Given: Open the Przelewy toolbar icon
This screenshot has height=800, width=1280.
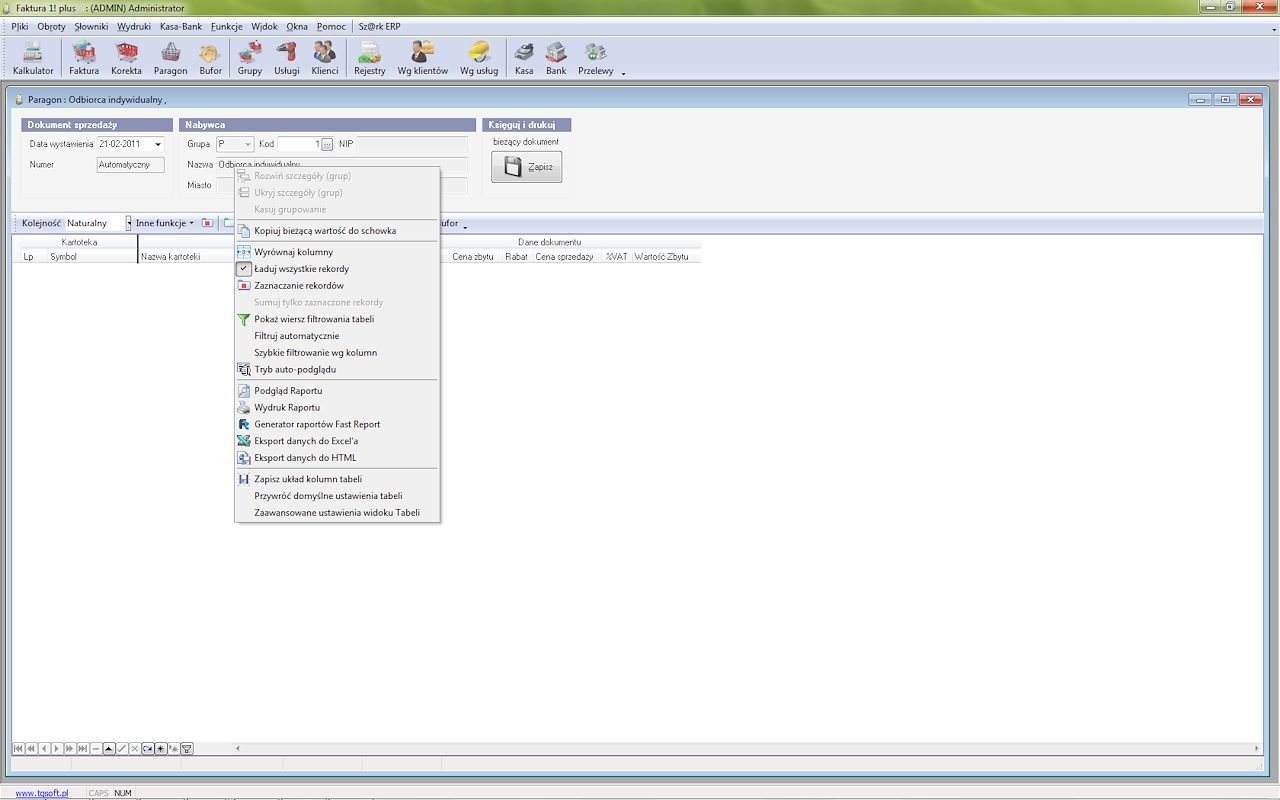Looking at the screenshot, I should pos(596,58).
